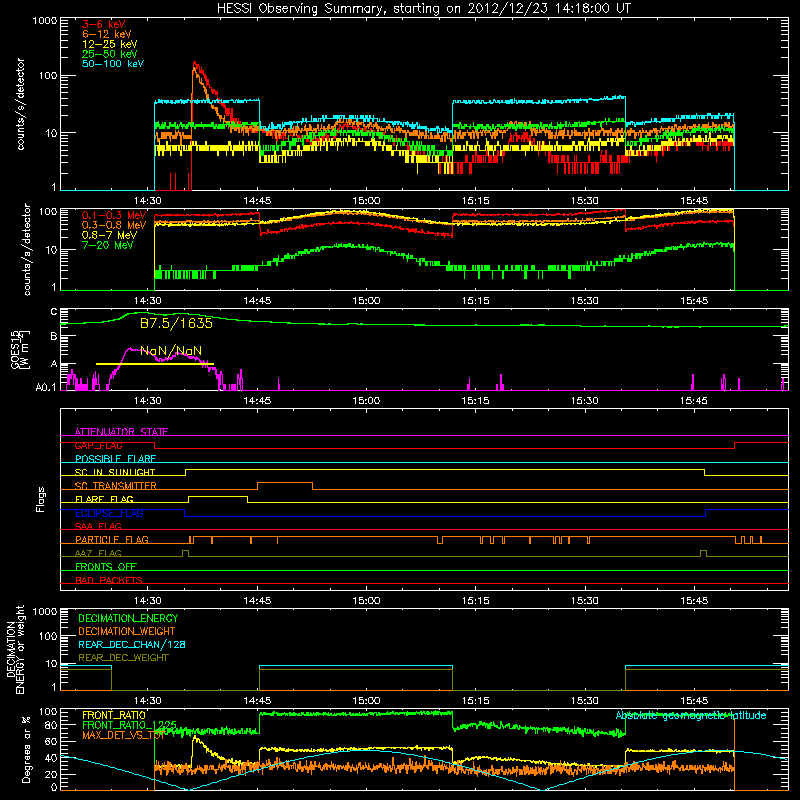This screenshot has width=800, height=800.
Task: Click the raised SC_TRANSMITTER step segment
Action: click(x=285, y=483)
